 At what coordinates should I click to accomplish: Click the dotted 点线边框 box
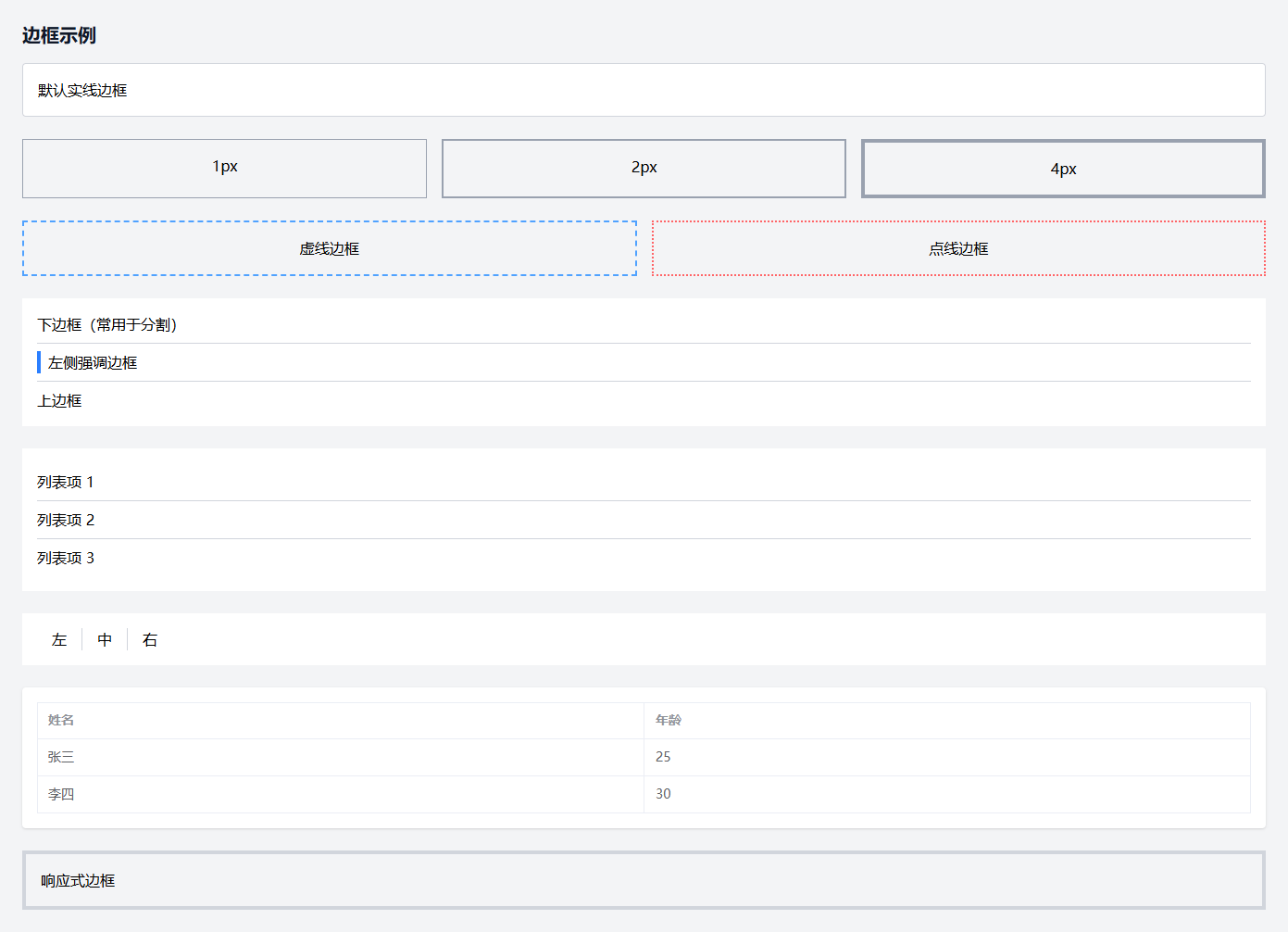[958, 248]
